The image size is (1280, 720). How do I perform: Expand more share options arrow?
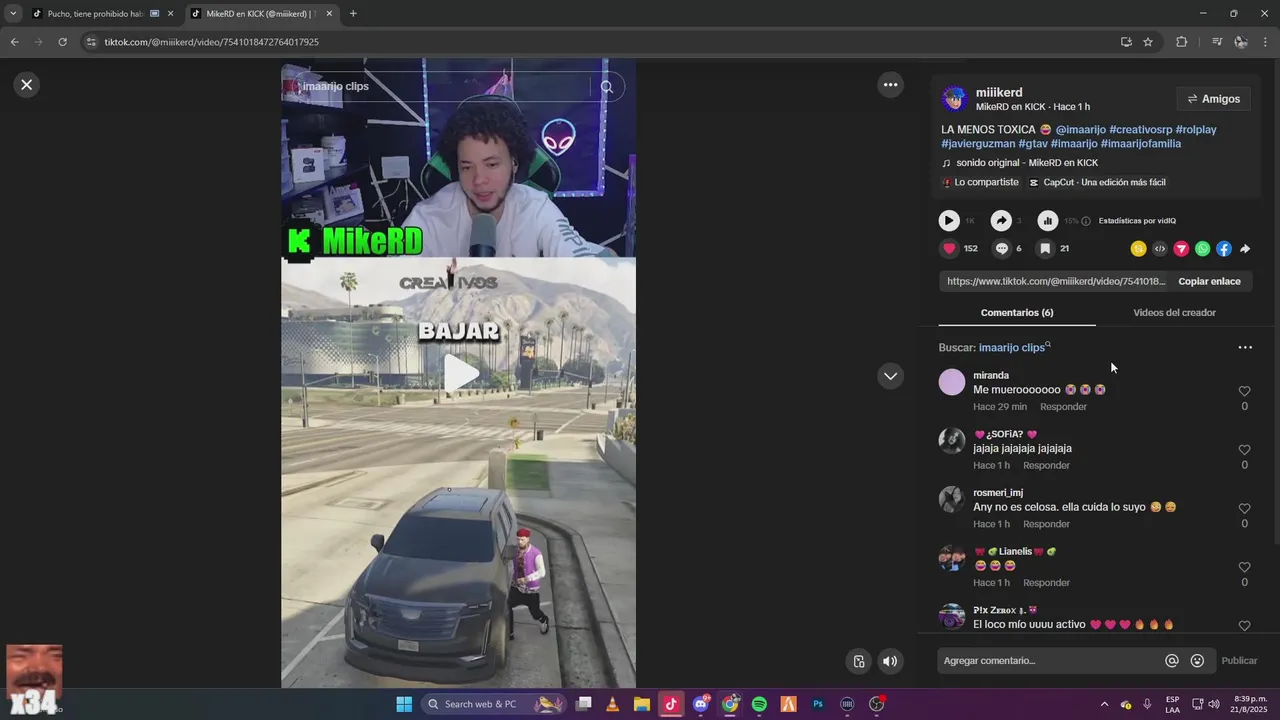click(x=1245, y=249)
